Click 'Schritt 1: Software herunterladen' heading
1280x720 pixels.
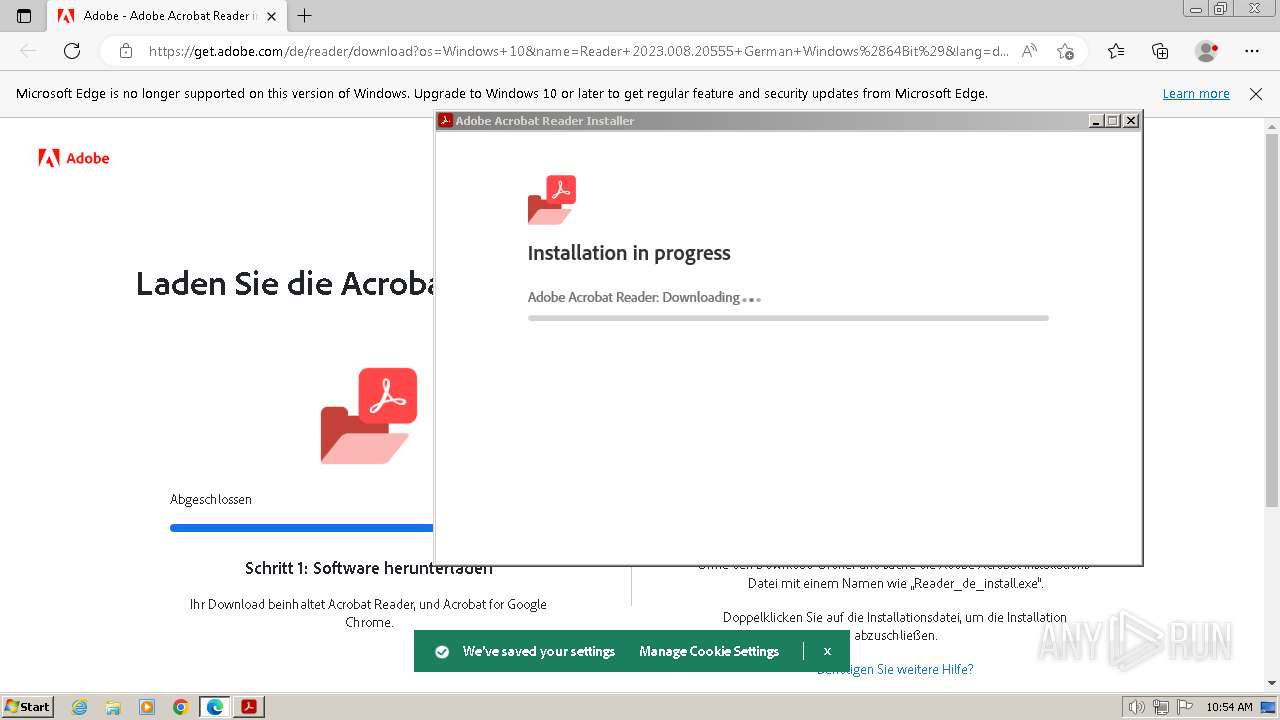point(369,568)
